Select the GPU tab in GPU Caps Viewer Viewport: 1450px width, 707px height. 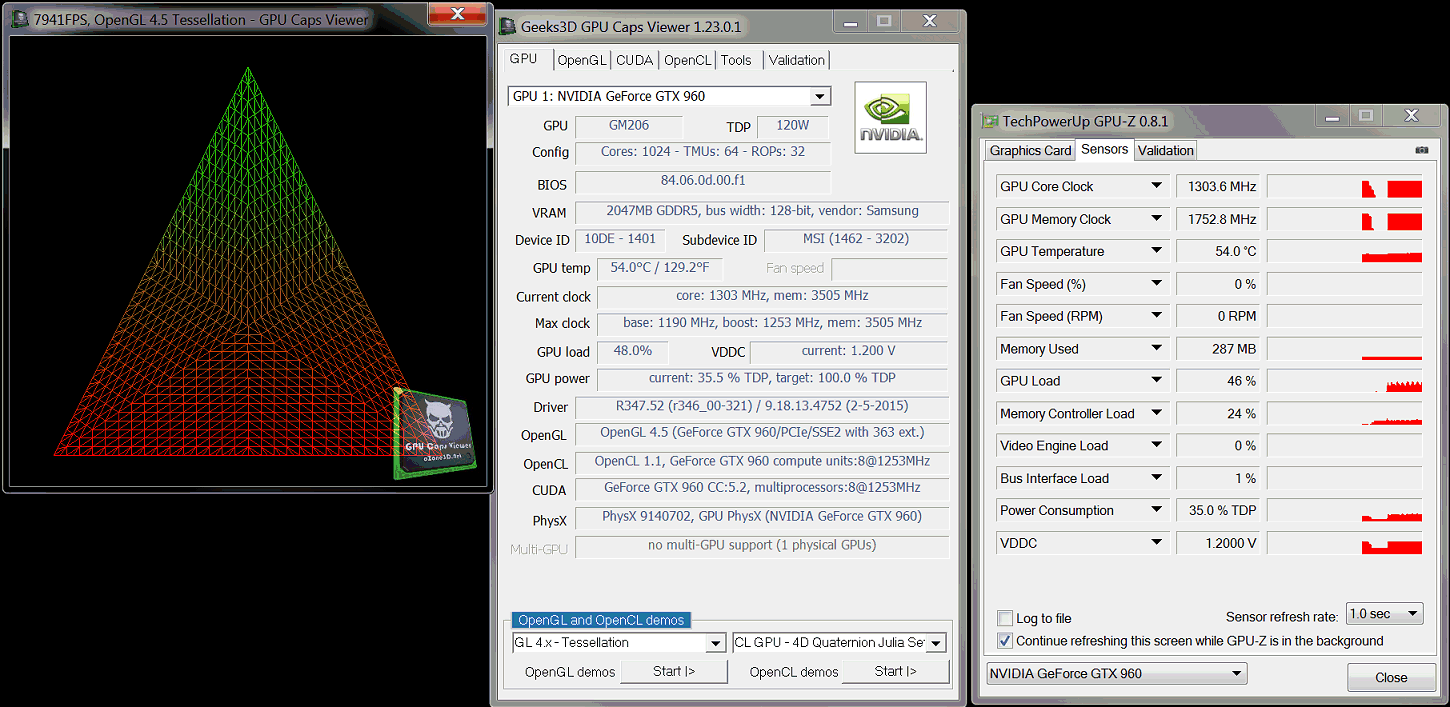point(524,59)
